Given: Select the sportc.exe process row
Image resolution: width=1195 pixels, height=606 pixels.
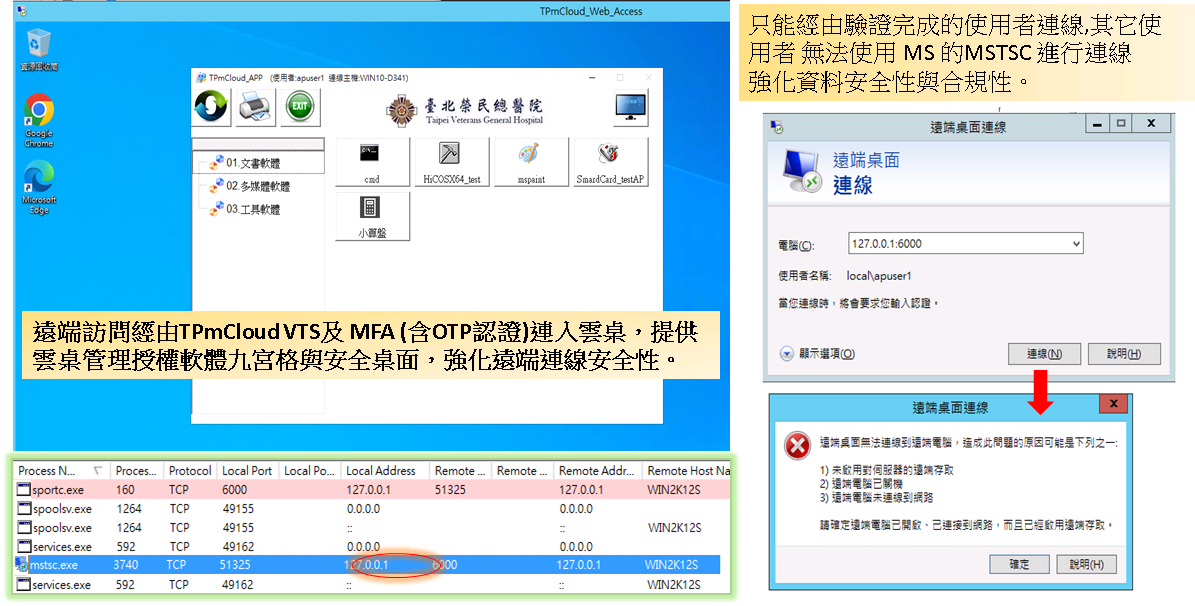Looking at the screenshot, I should pos(372,489).
